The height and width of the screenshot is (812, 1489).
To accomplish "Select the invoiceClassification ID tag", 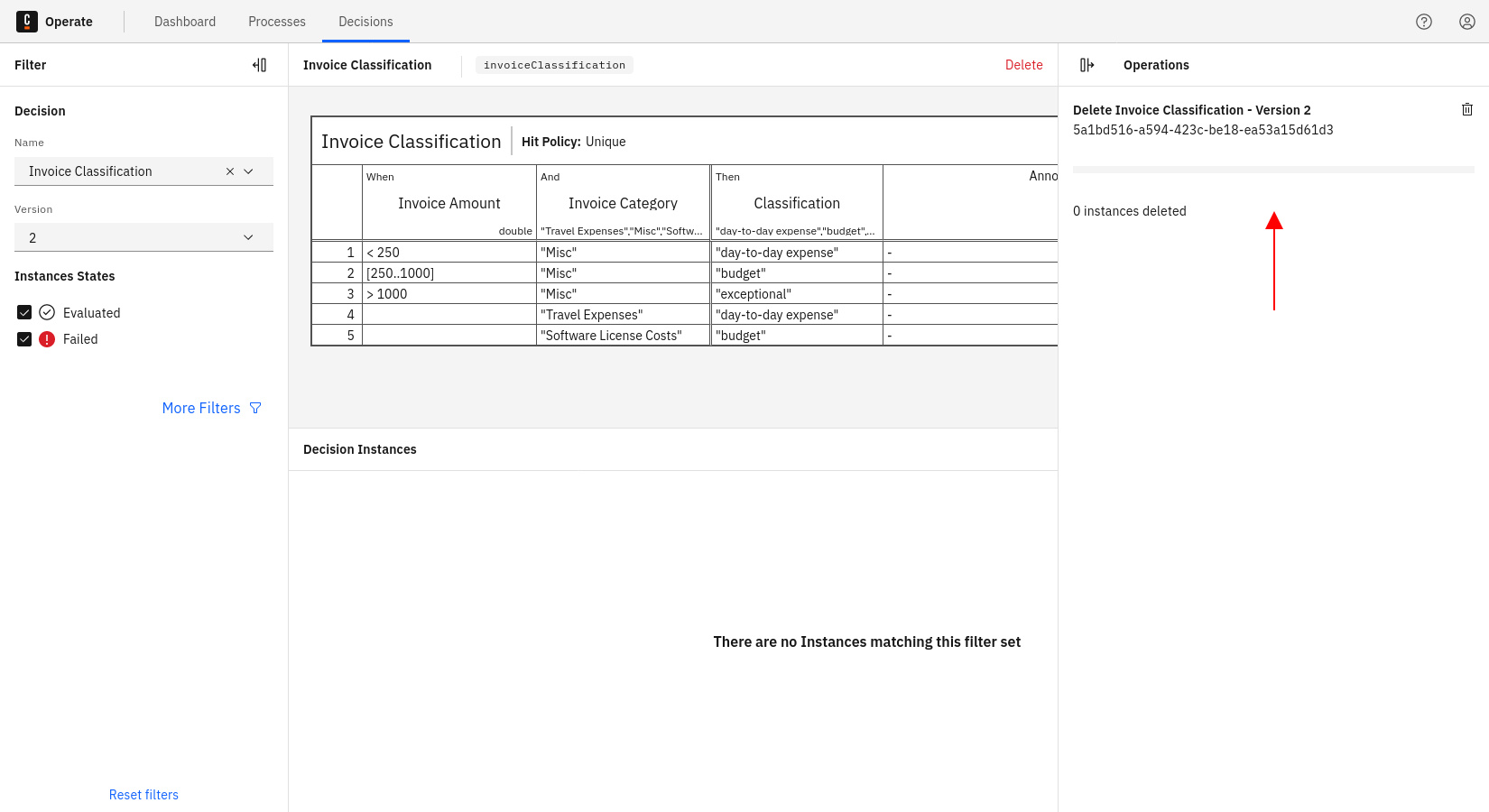I will coord(554,64).
